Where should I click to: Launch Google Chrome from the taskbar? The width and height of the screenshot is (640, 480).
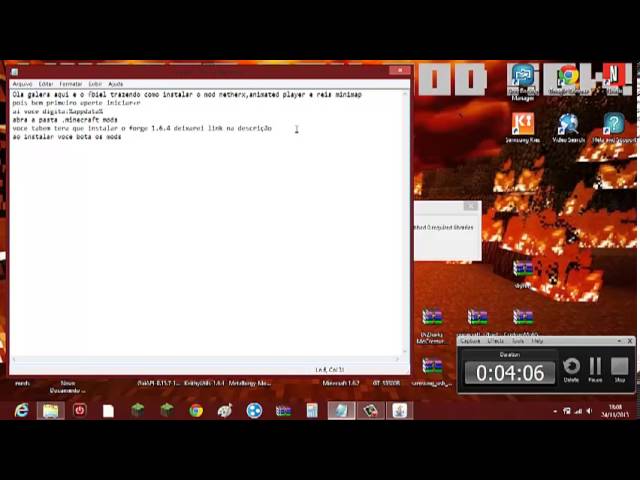pos(196,410)
